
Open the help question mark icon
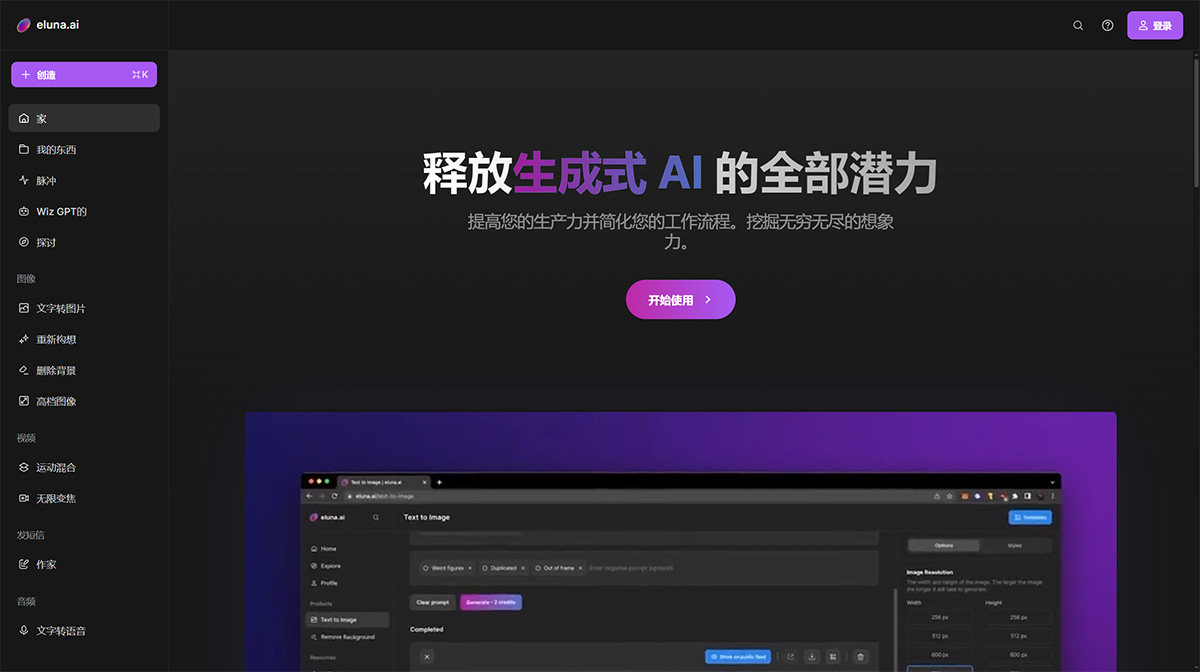[1107, 25]
